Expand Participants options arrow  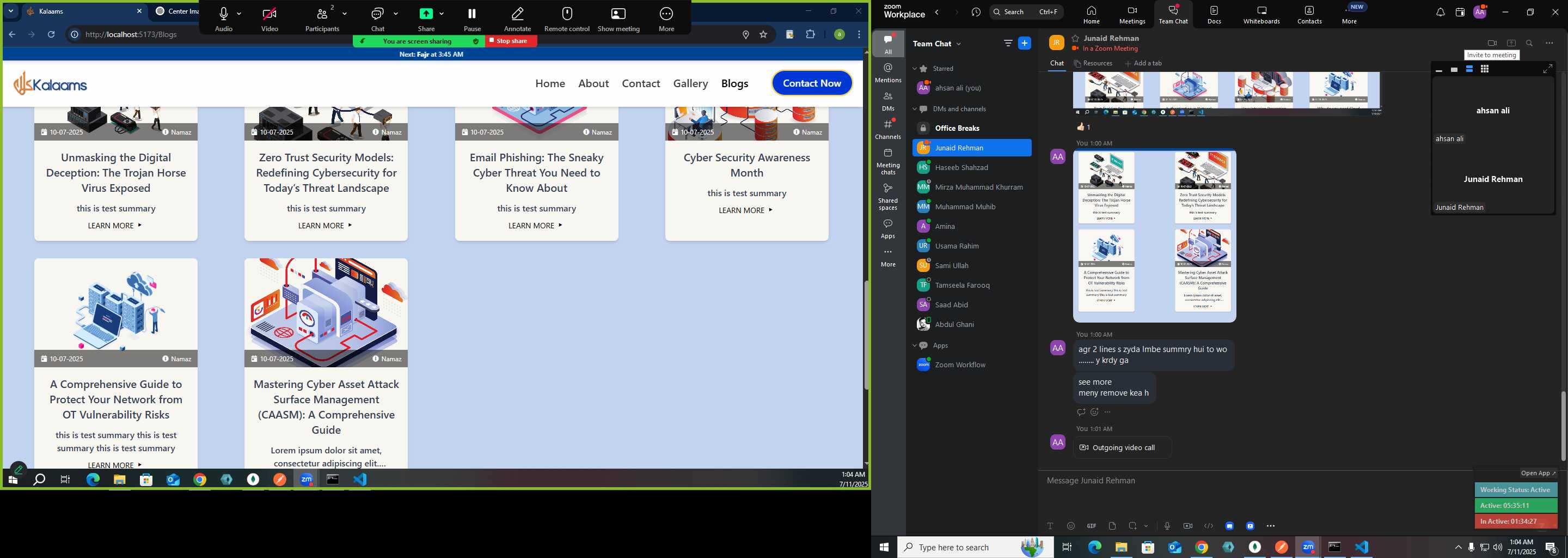[x=345, y=14]
